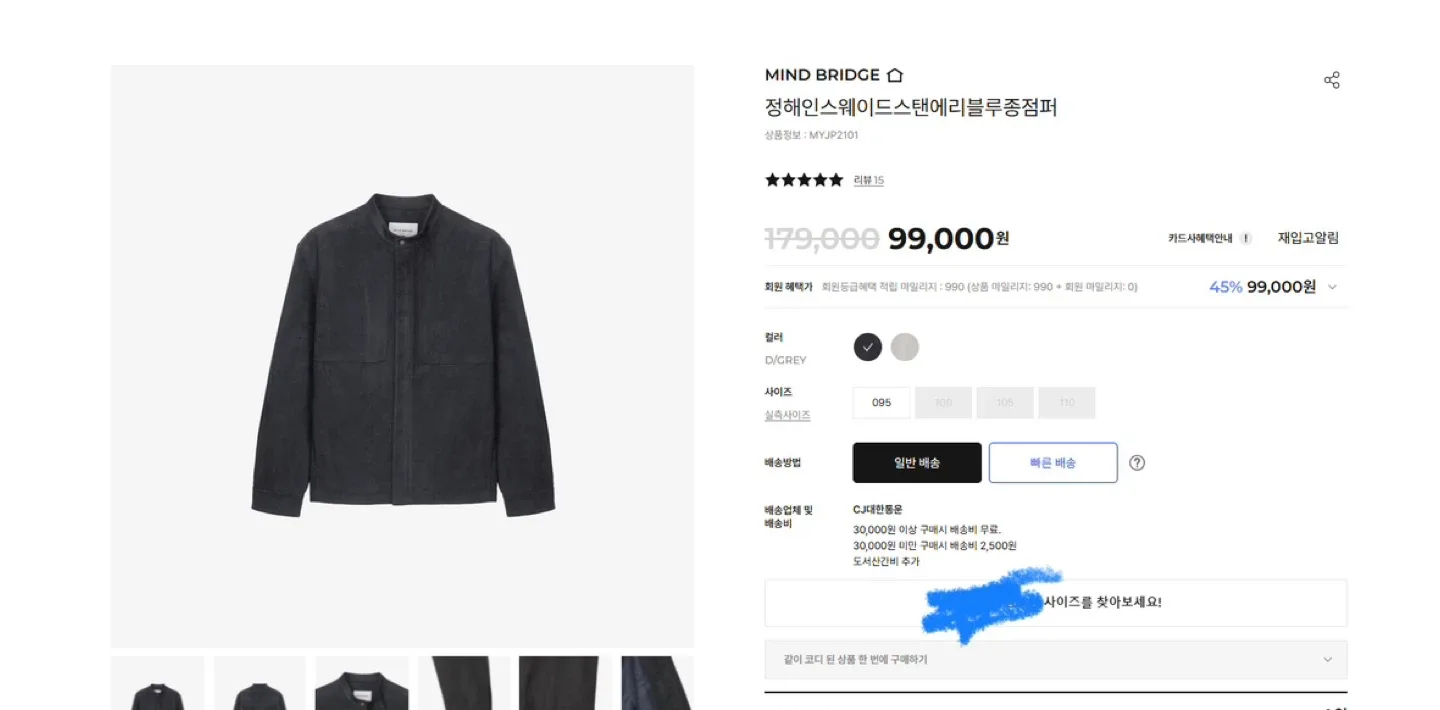Open the delivery method help icon
The width and height of the screenshot is (1440, 710).
pos(1137,463)
